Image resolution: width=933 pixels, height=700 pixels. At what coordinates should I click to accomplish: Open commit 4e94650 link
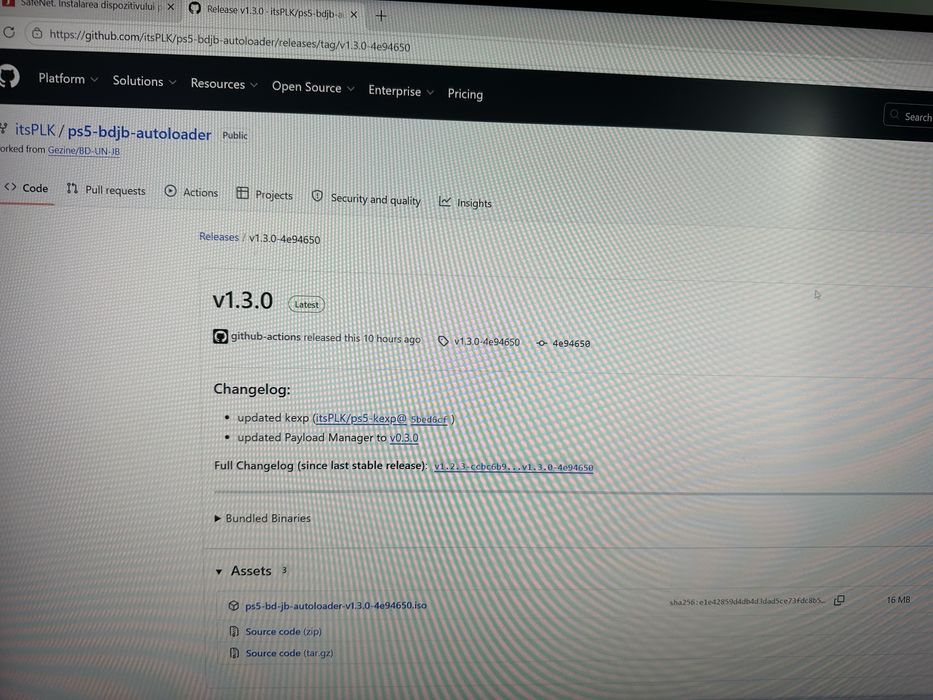571,343
